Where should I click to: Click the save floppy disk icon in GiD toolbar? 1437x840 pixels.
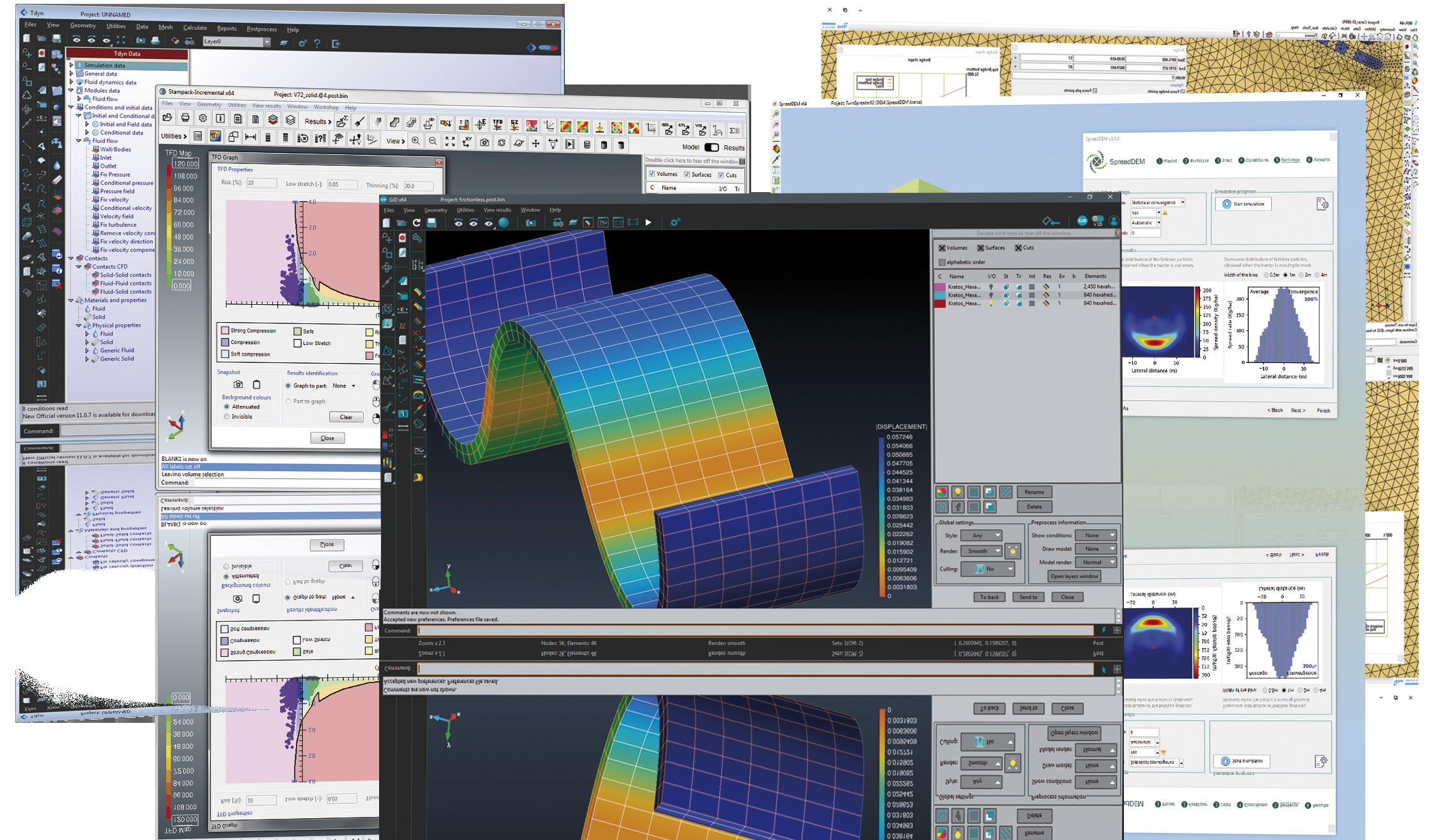click(x=432, y=223)
